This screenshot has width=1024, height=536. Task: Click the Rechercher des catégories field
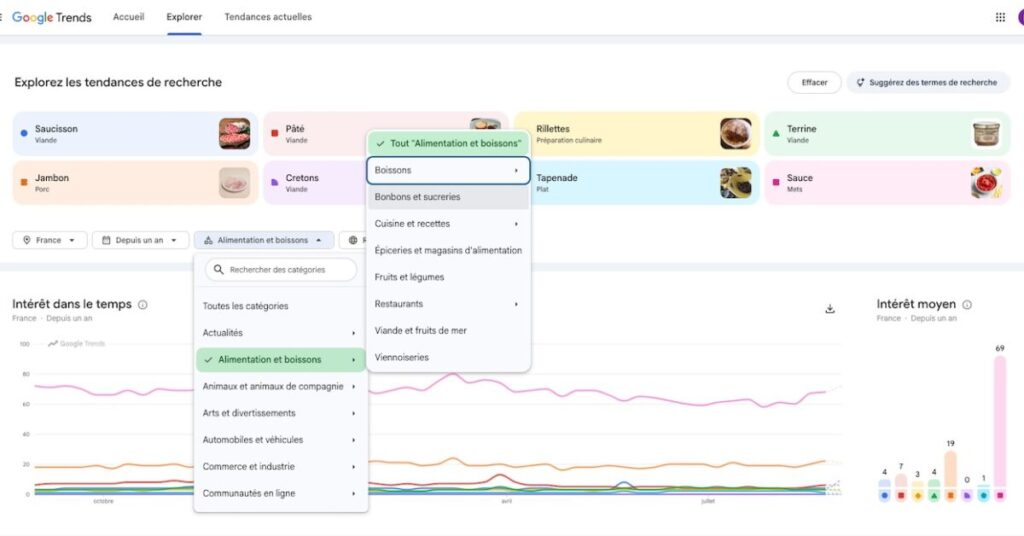281,270
